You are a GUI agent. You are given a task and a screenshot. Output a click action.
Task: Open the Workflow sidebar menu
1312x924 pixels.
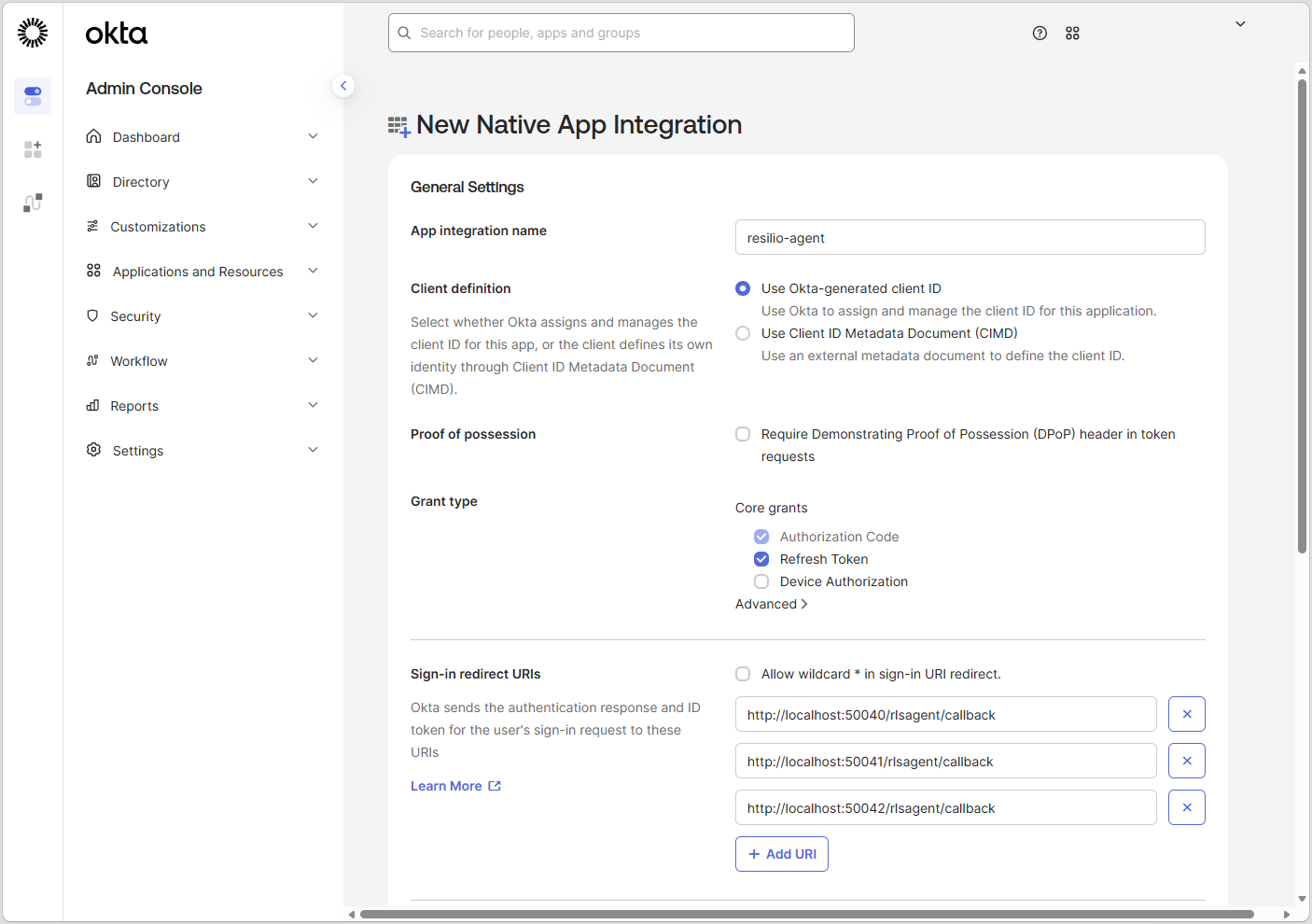point(202,361)
